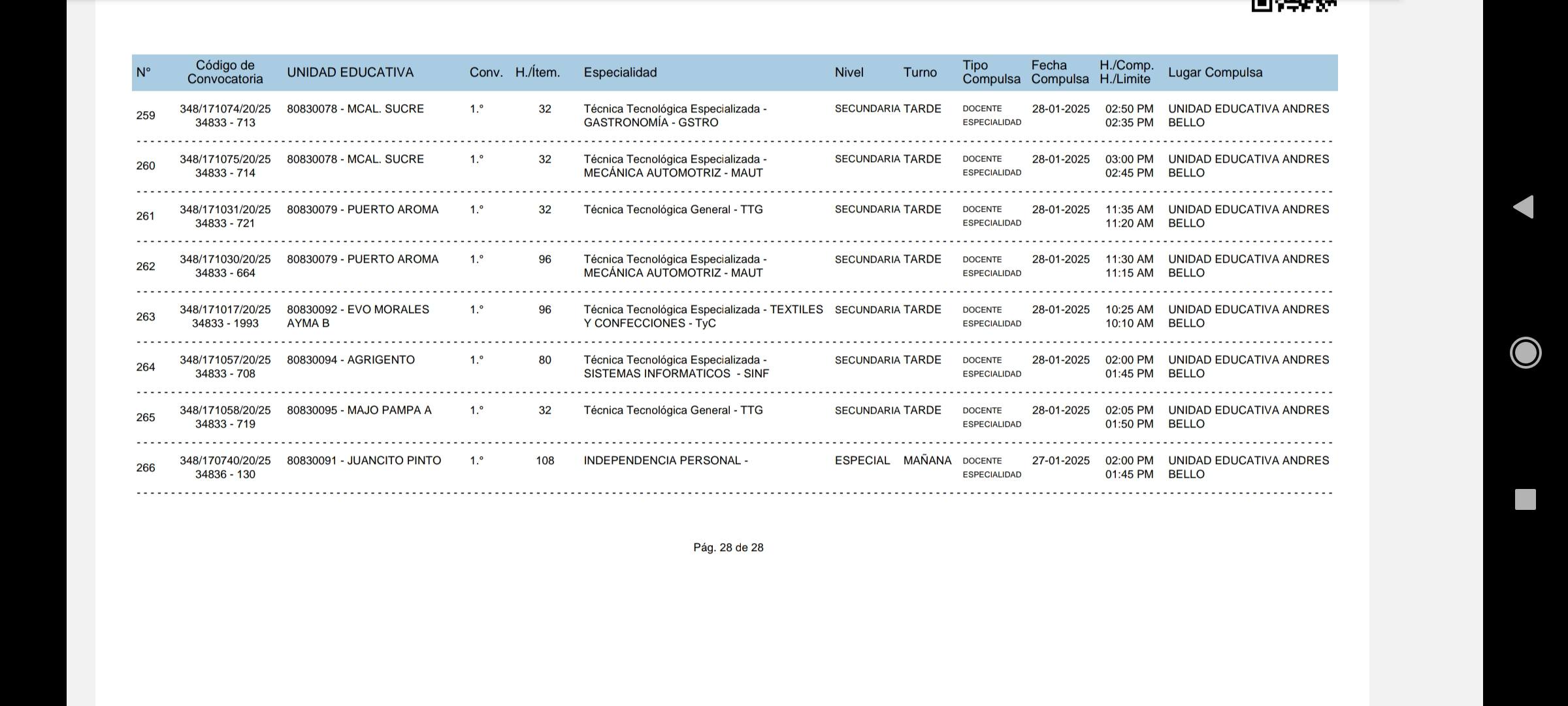Viewport: 1568px width, 706px height.
Task: Click the 'UNIDAD EDUCATIVA' column header
Action: pos(350,73)
